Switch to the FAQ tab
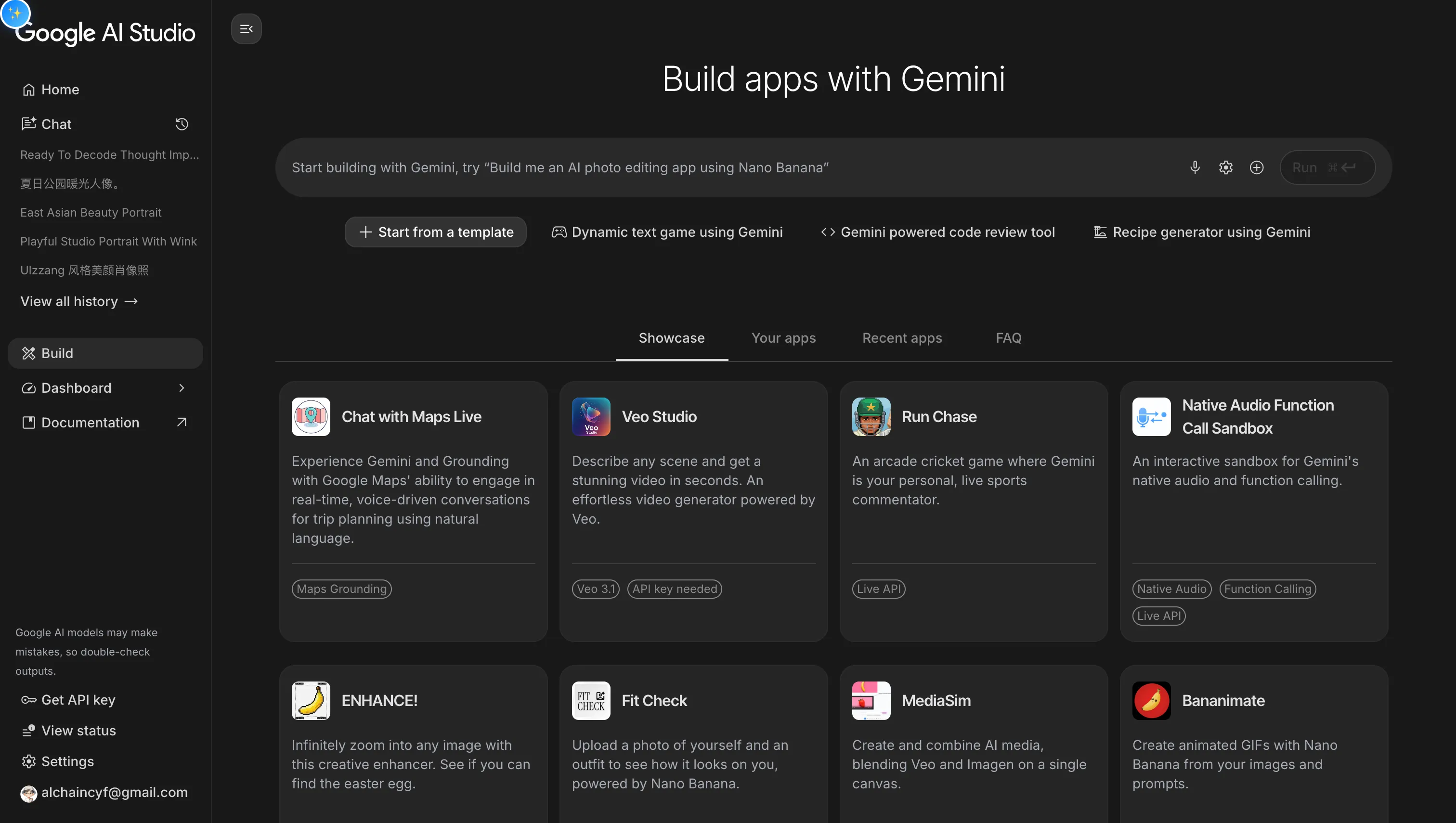This screenshot has width=1456, height=823. [1008, 338]
